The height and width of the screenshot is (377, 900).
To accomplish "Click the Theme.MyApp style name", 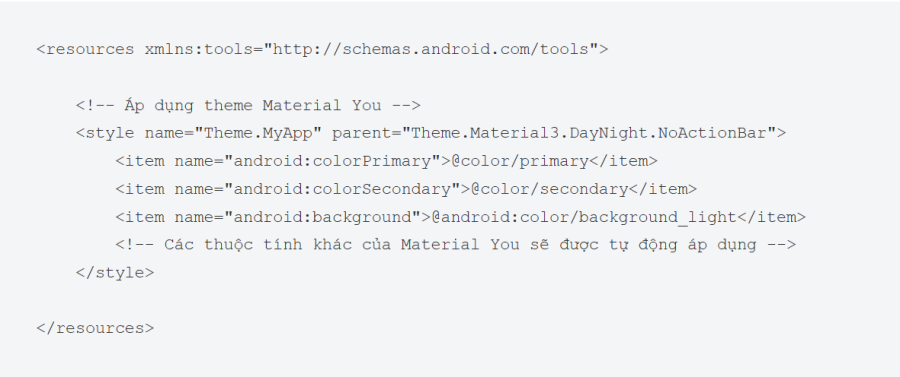I will tap(258, 134).
